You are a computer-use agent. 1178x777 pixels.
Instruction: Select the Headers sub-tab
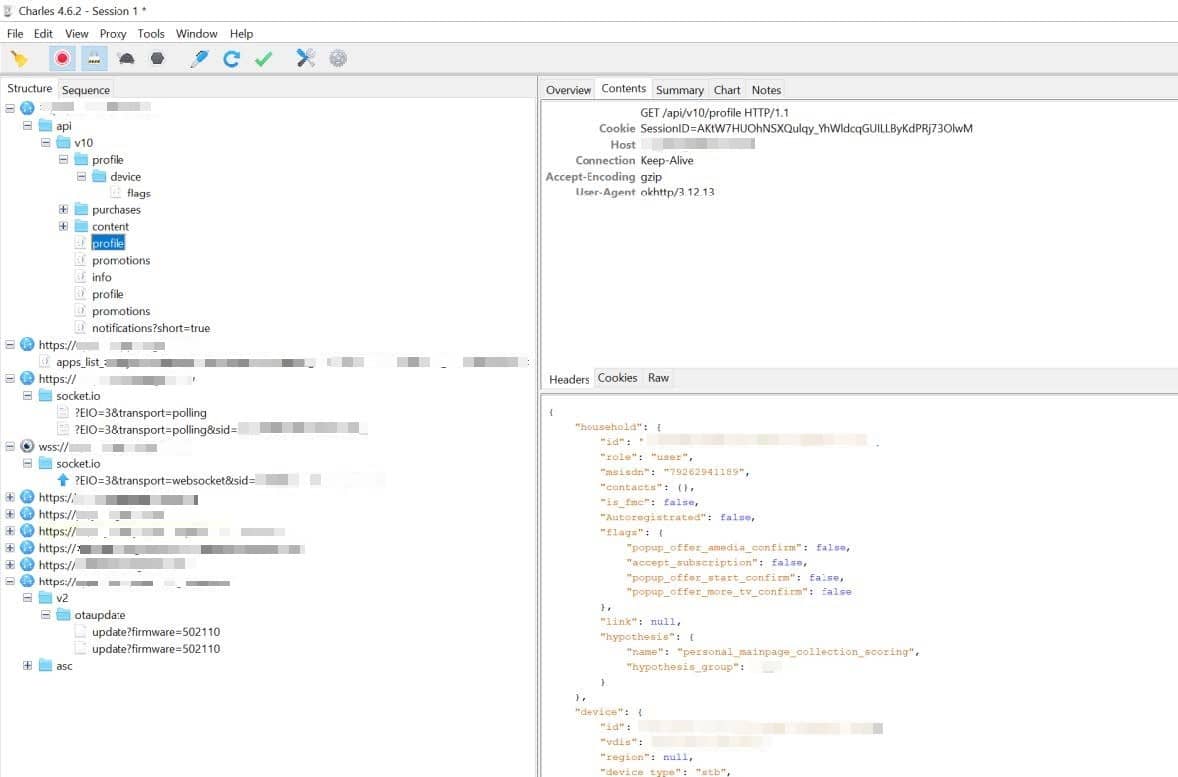[x=569, y=379]
